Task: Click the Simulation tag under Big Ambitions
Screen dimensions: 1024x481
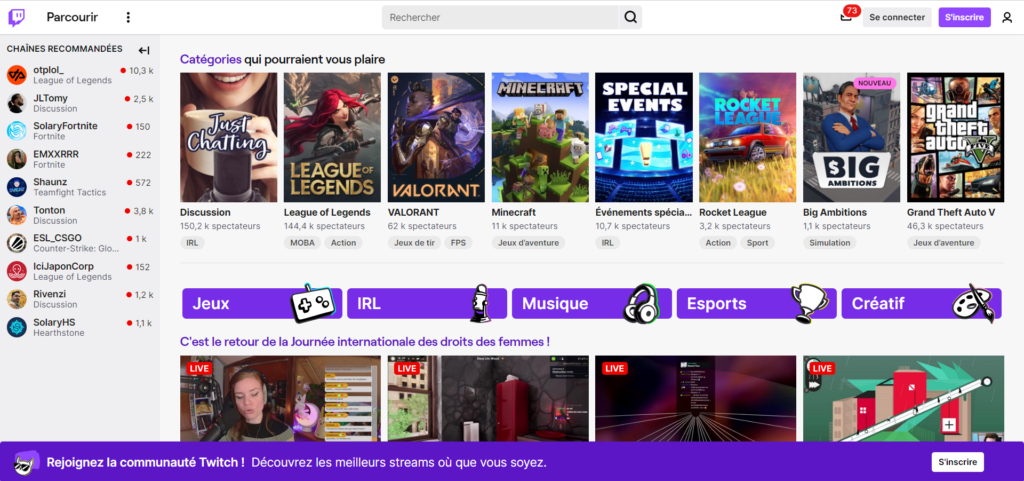Action: 829,243
